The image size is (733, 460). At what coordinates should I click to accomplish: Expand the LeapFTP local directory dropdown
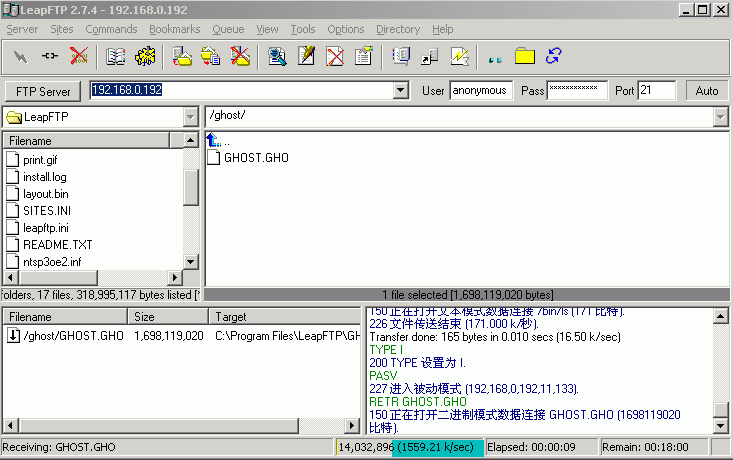[x=190, y=117]
